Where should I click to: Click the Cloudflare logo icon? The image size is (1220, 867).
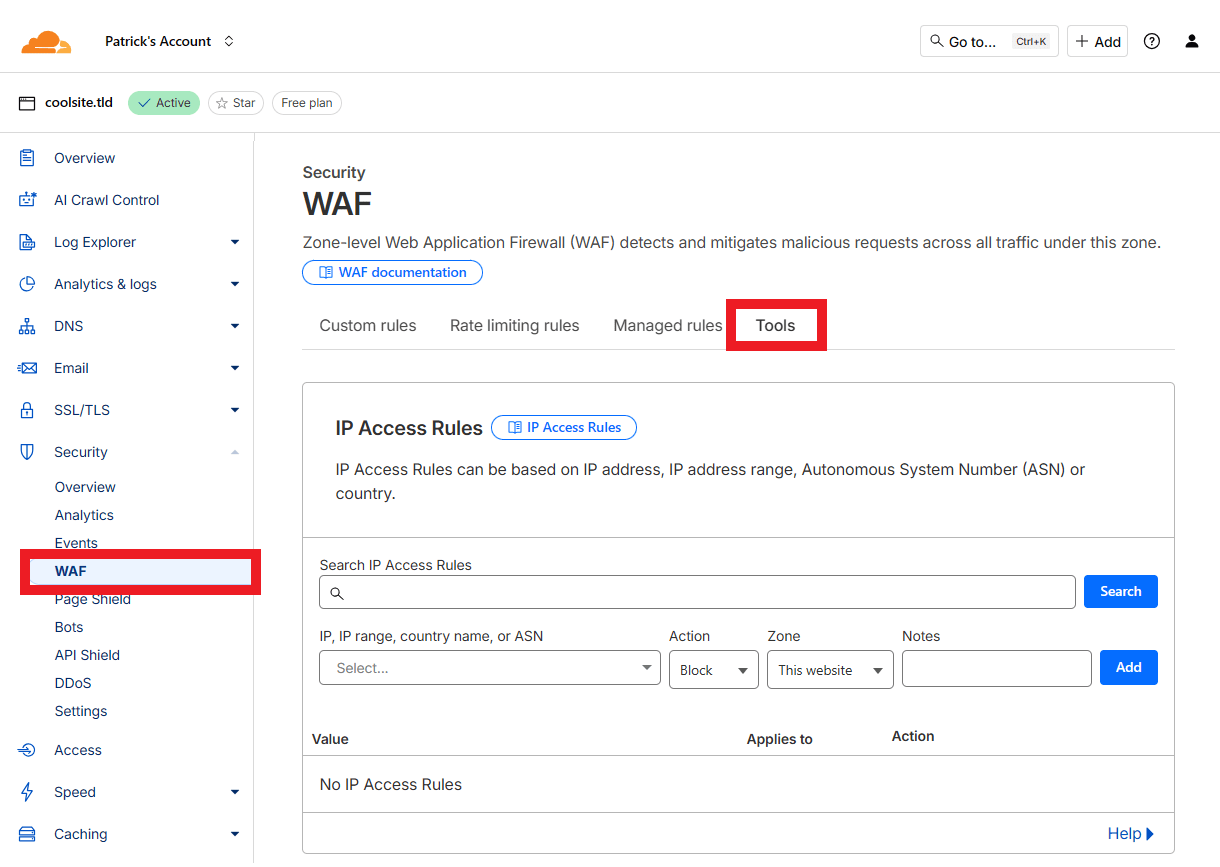click(x=46, y=42)
